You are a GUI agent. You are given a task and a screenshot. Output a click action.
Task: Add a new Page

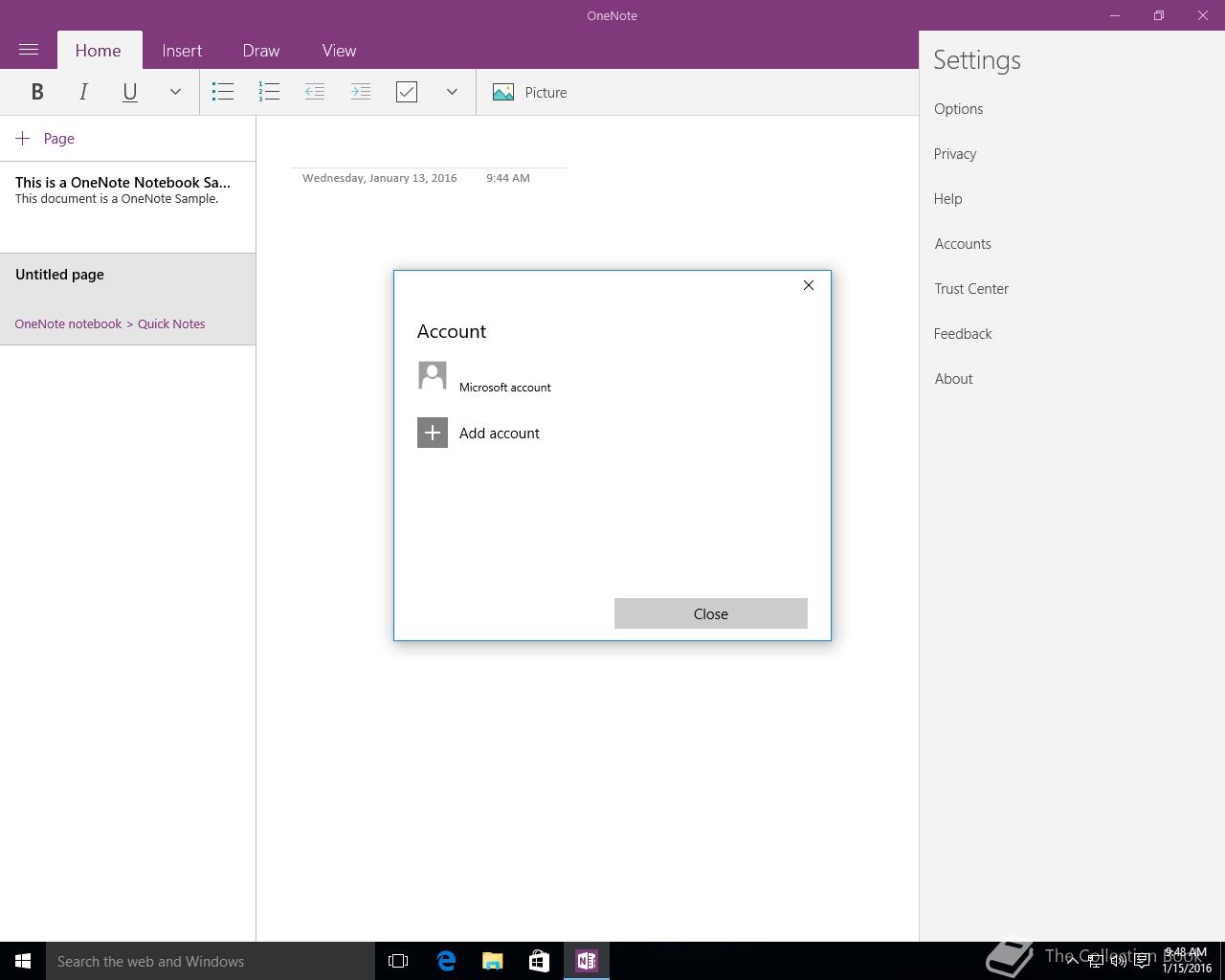45,139
